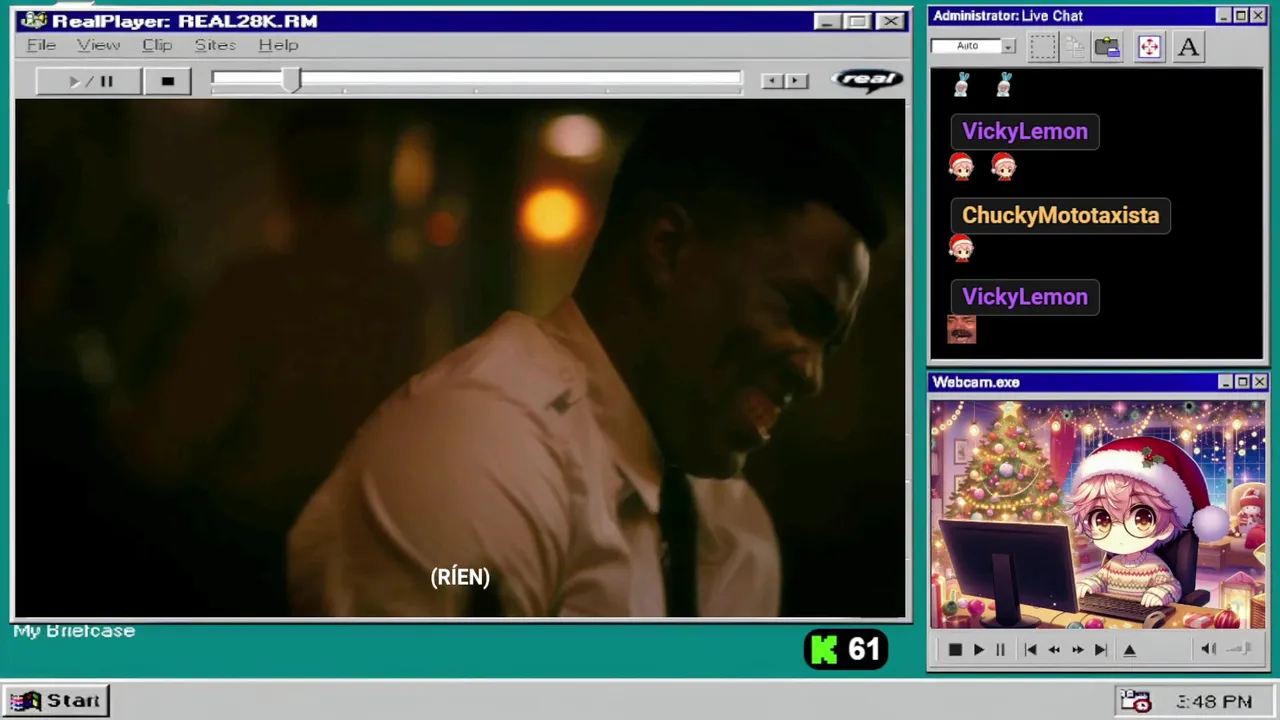
Task: Click the Webcam fast-forward button
Action: (x=1077, y=650)
